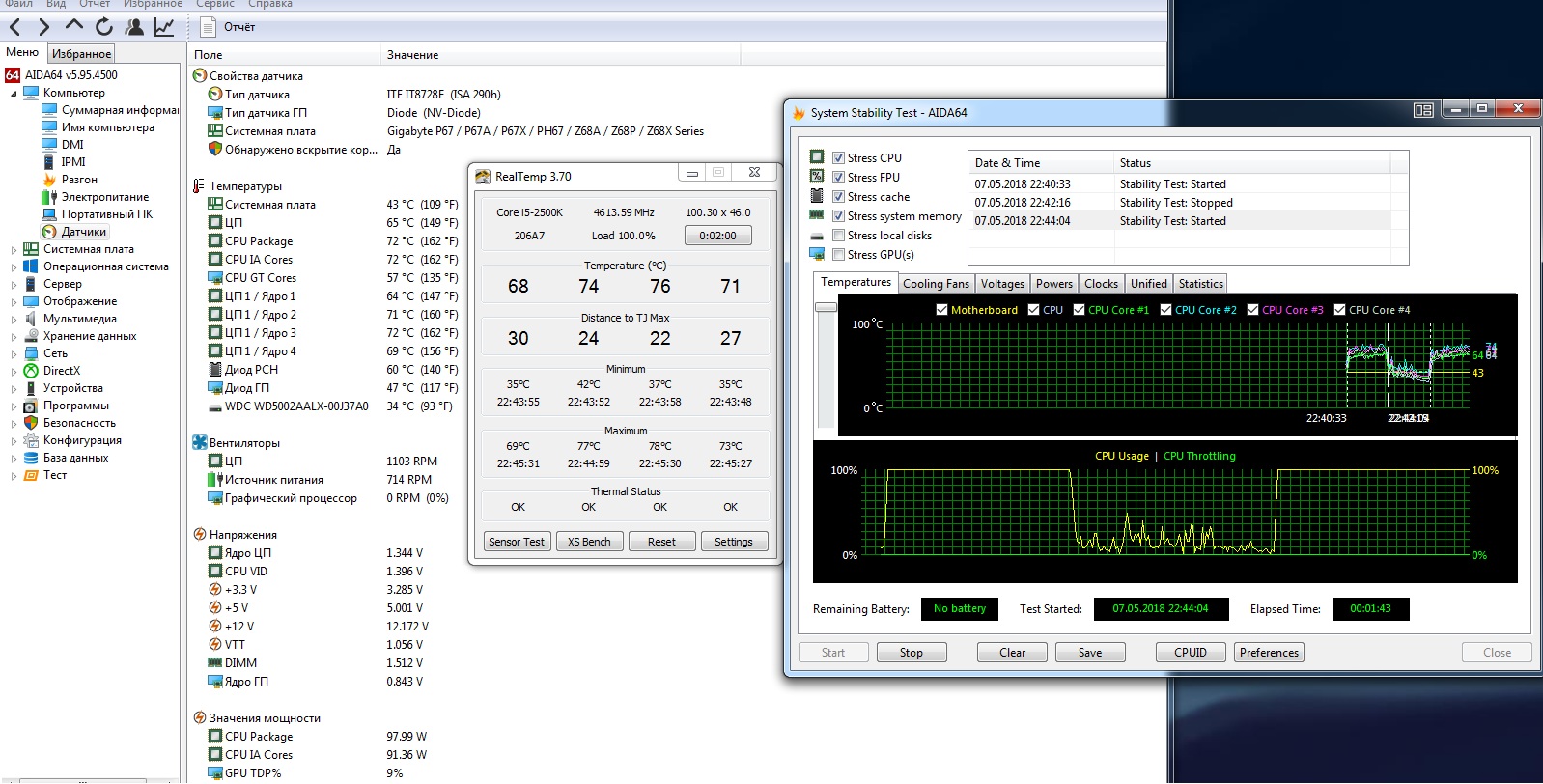The height and width of the screenshot is (784, 1543).
Task: Toggle the CPU Core #4 graph checkbox
Action: (x=1339, y=310)
